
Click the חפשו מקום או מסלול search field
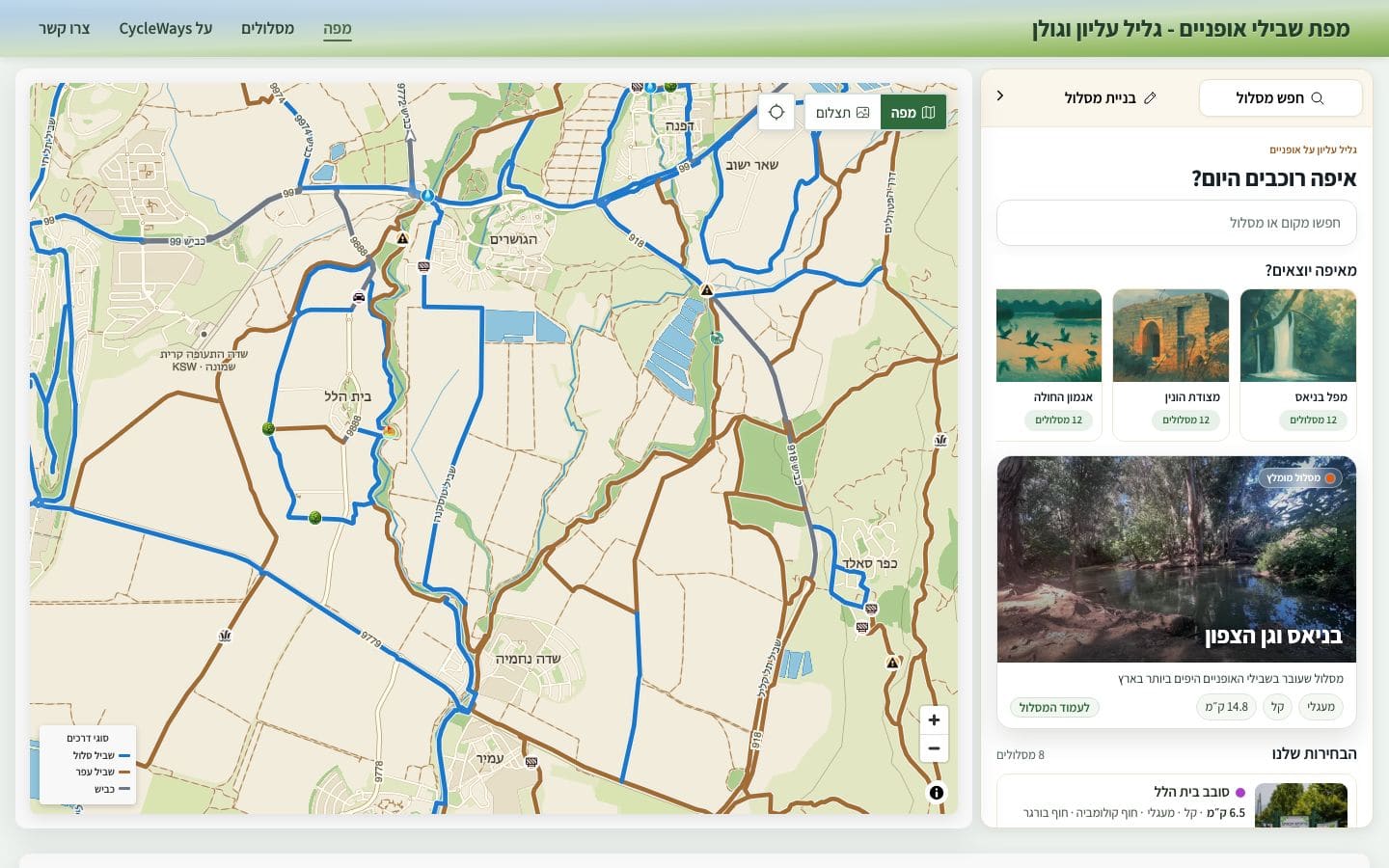tap(1176, 223)
